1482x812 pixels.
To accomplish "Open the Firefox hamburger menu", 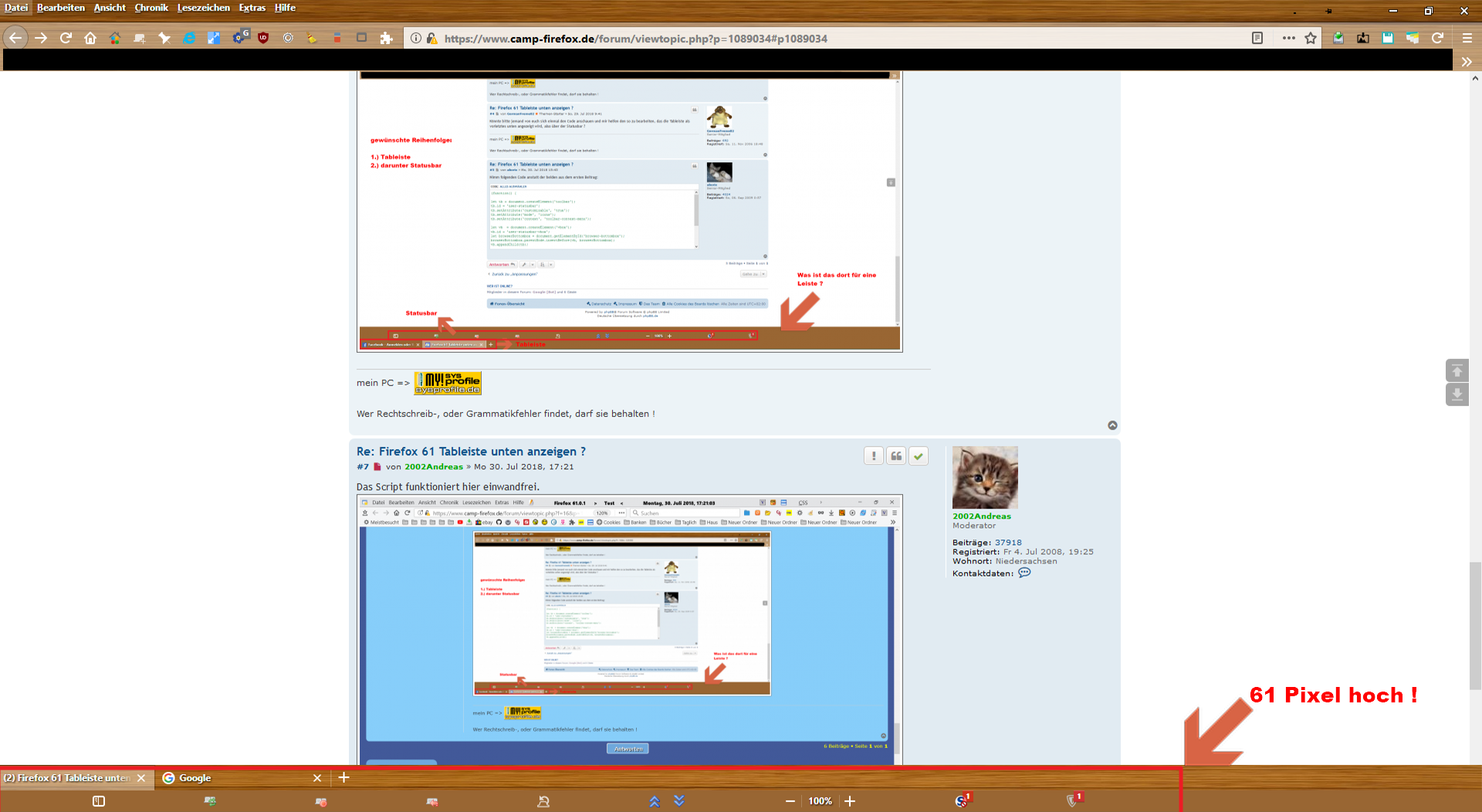I will (x=1467, y=38).
